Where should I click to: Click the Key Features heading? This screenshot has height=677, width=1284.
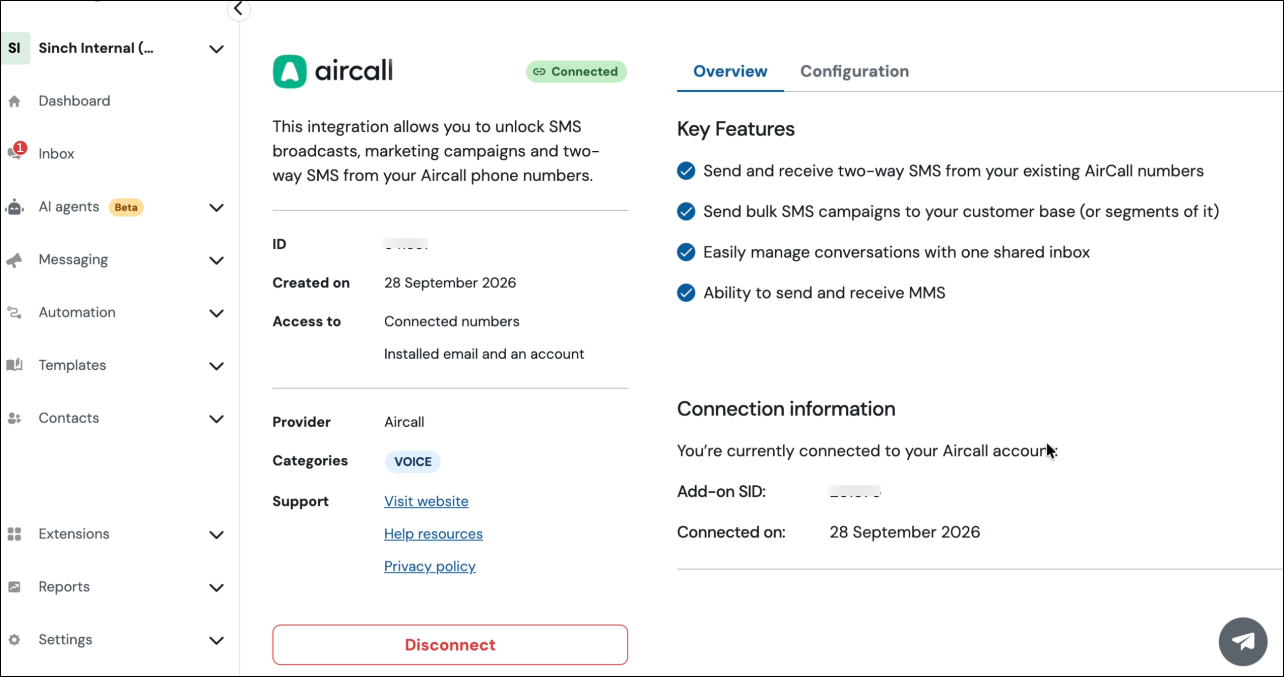tap(736, 129)
